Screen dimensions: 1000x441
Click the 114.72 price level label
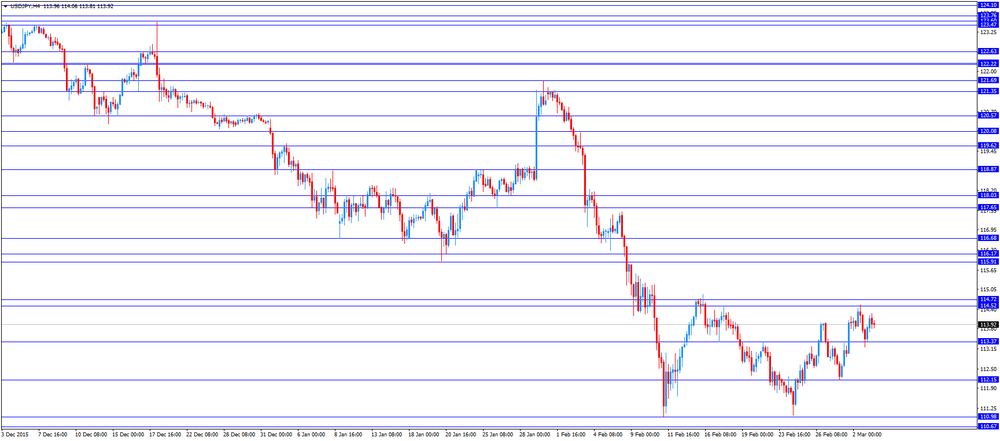pyautogui.click(x=989, y=299)
